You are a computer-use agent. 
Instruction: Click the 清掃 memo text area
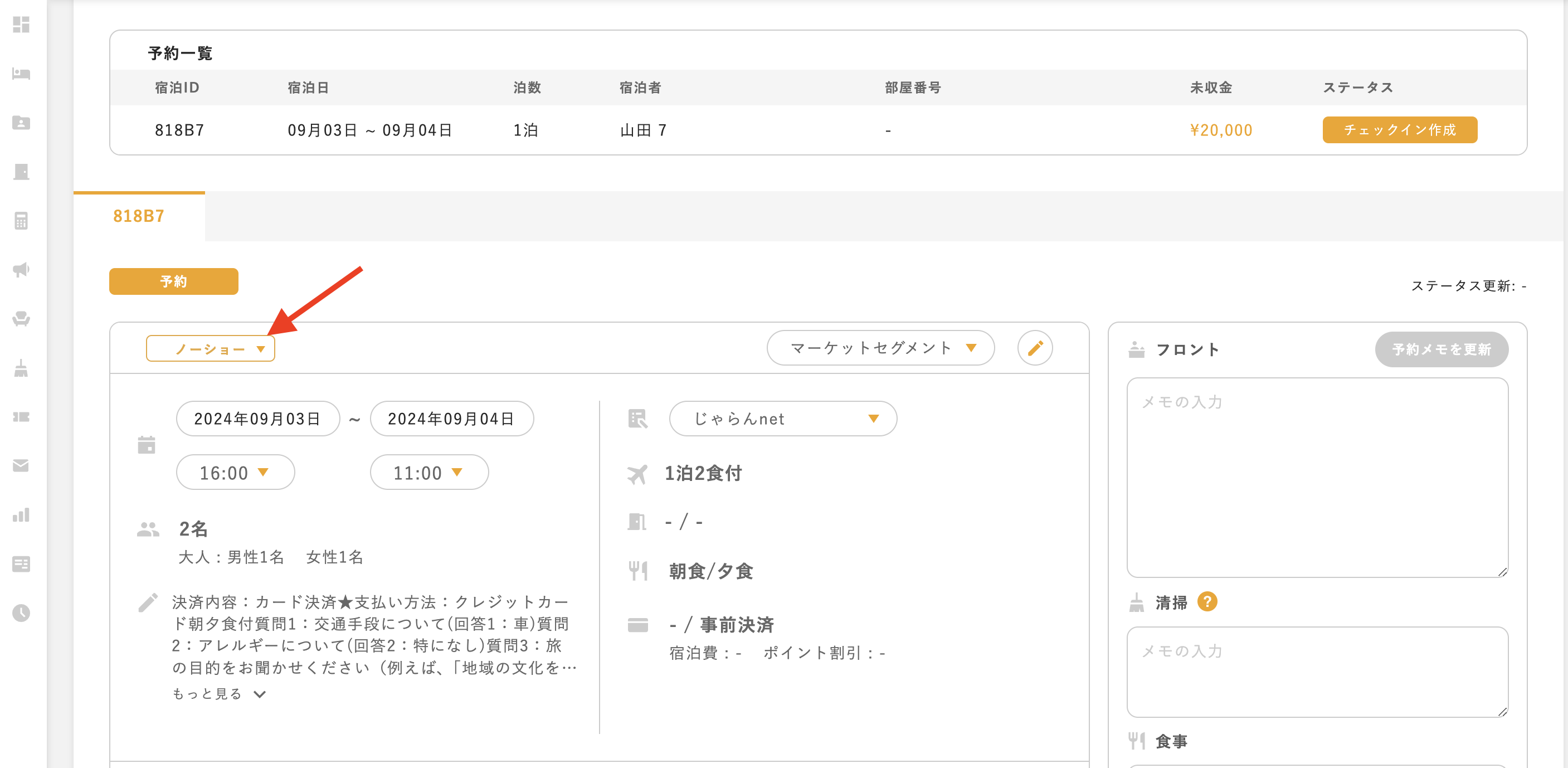[x=1317, y=672]
